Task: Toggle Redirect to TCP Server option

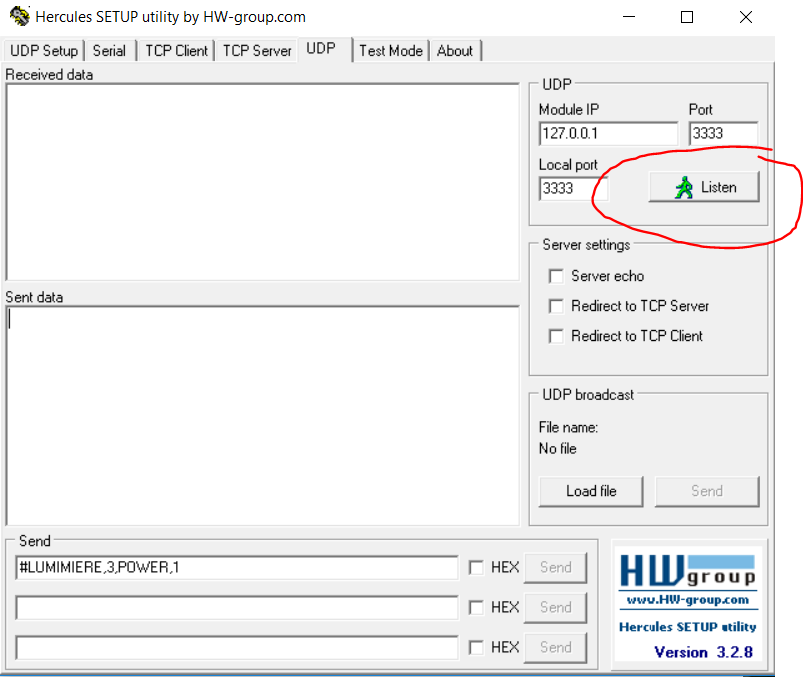Action: coord(556,306)
